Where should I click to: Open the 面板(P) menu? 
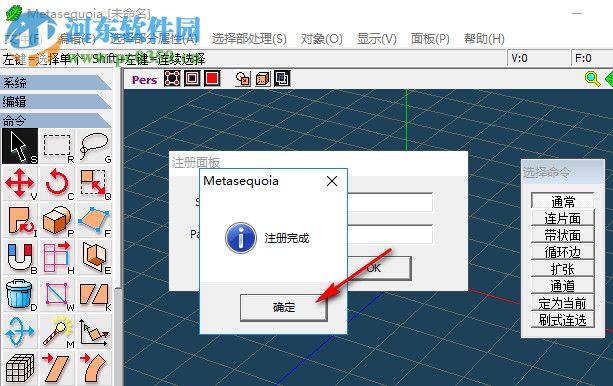pos(430,38)
